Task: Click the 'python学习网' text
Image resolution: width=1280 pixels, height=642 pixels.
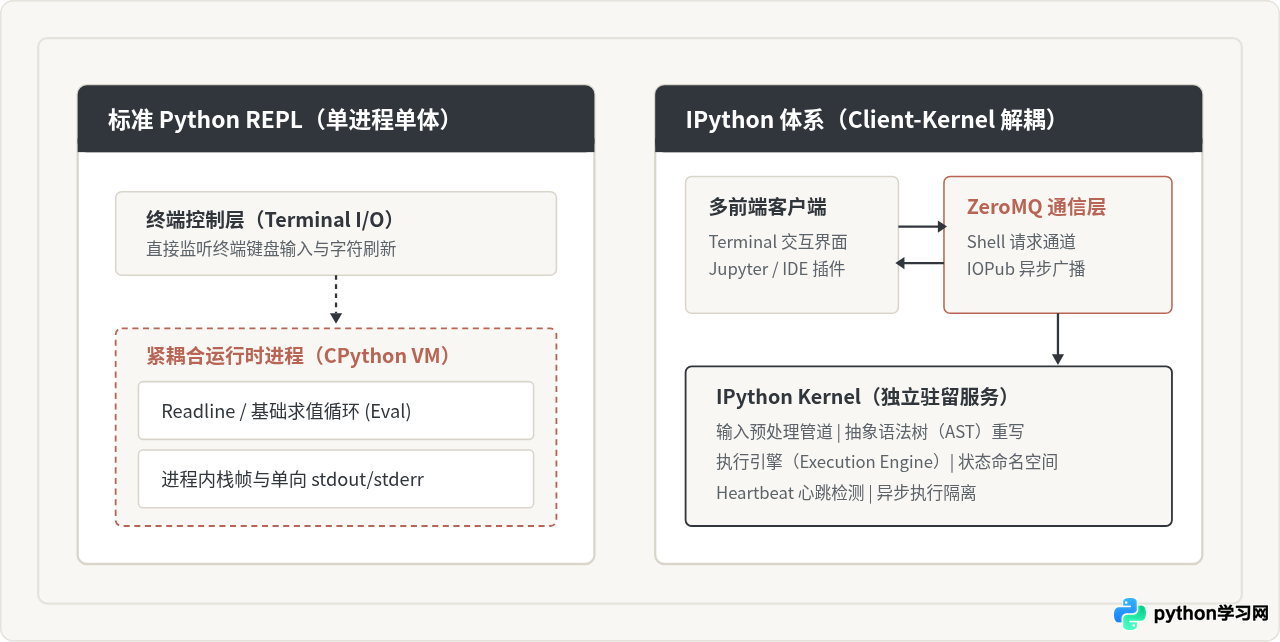Action: pos(1211,614)
